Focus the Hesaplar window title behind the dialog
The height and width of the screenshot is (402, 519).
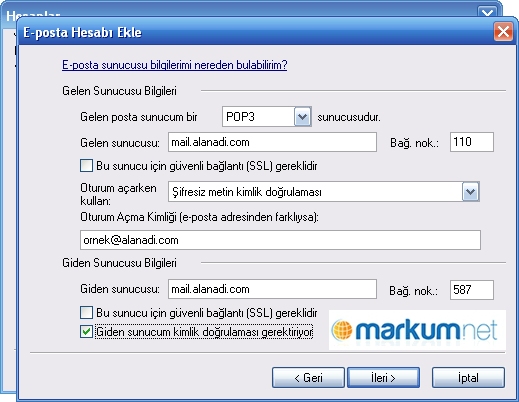(x=33, y=14)
